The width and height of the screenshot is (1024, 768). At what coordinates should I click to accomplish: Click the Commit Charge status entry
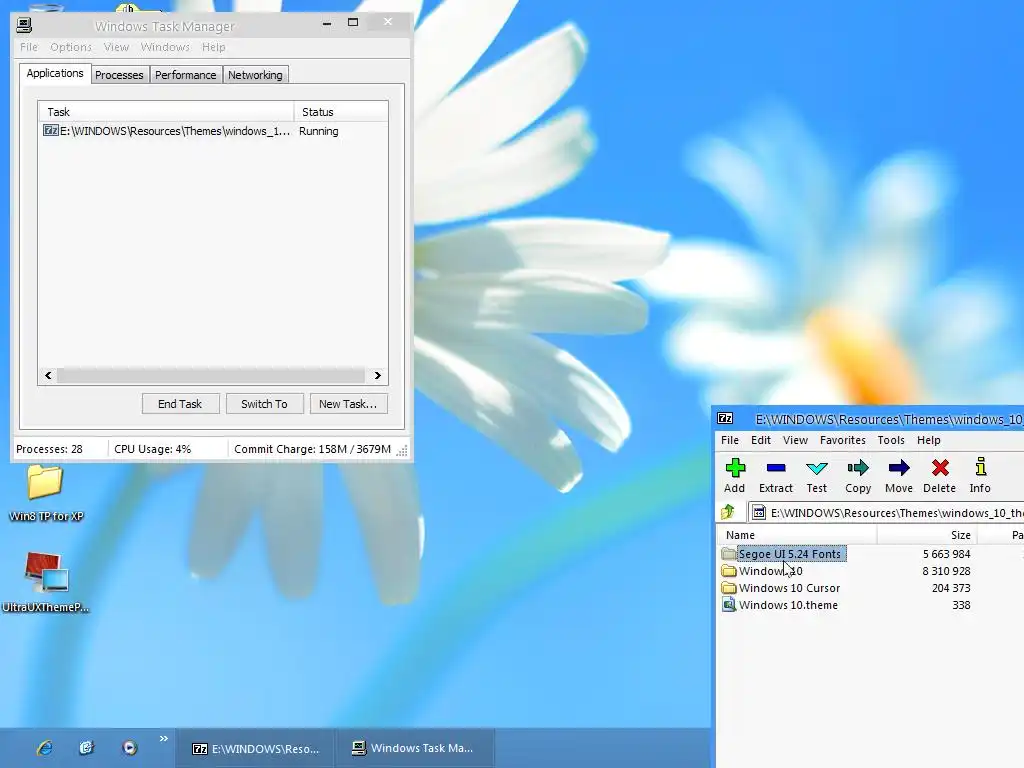312,449
